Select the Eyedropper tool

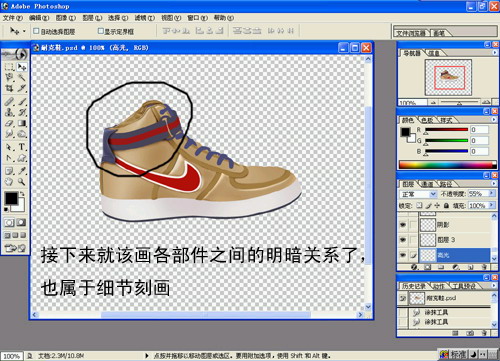[22, 171]
